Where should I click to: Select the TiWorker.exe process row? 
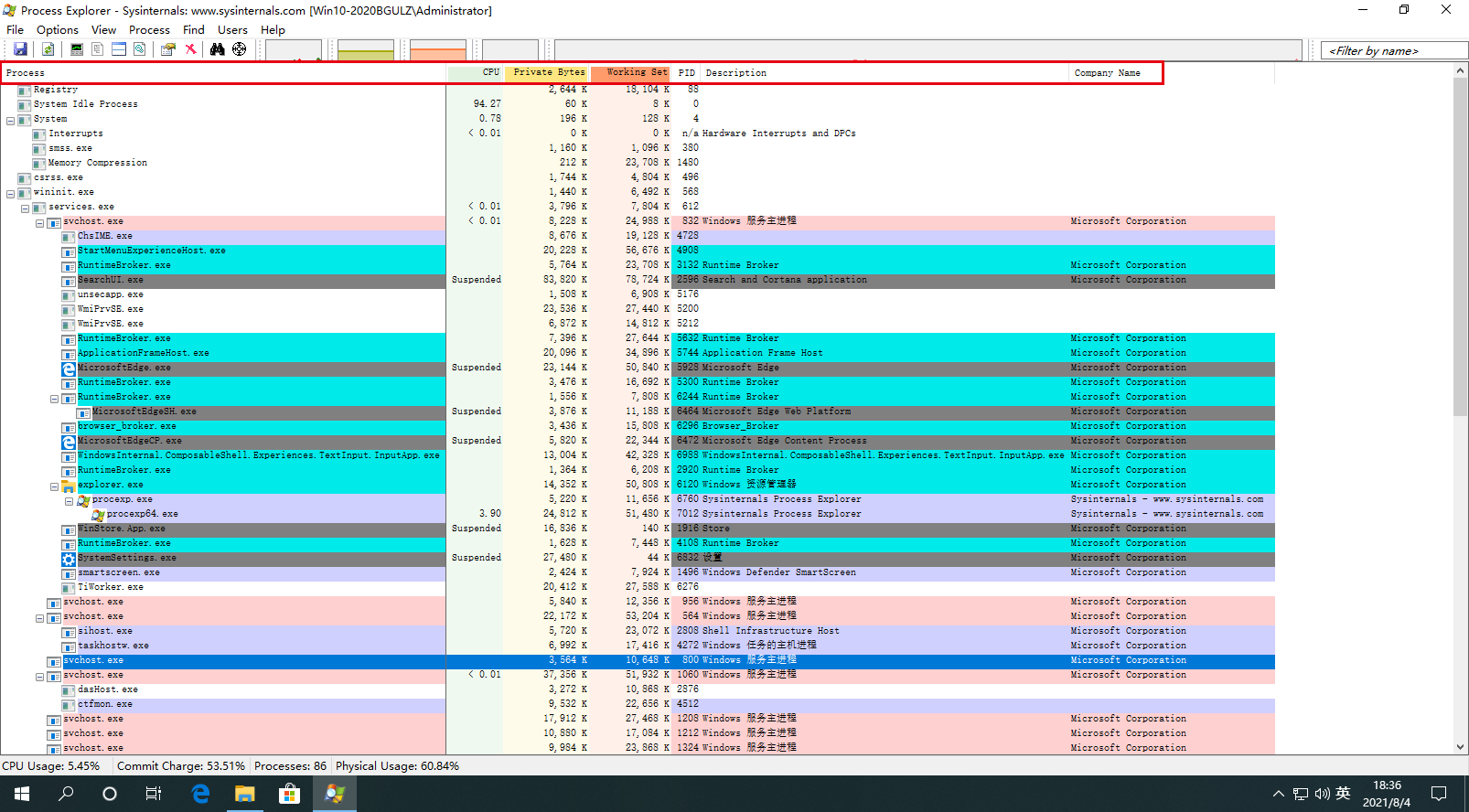pos(638,588)
